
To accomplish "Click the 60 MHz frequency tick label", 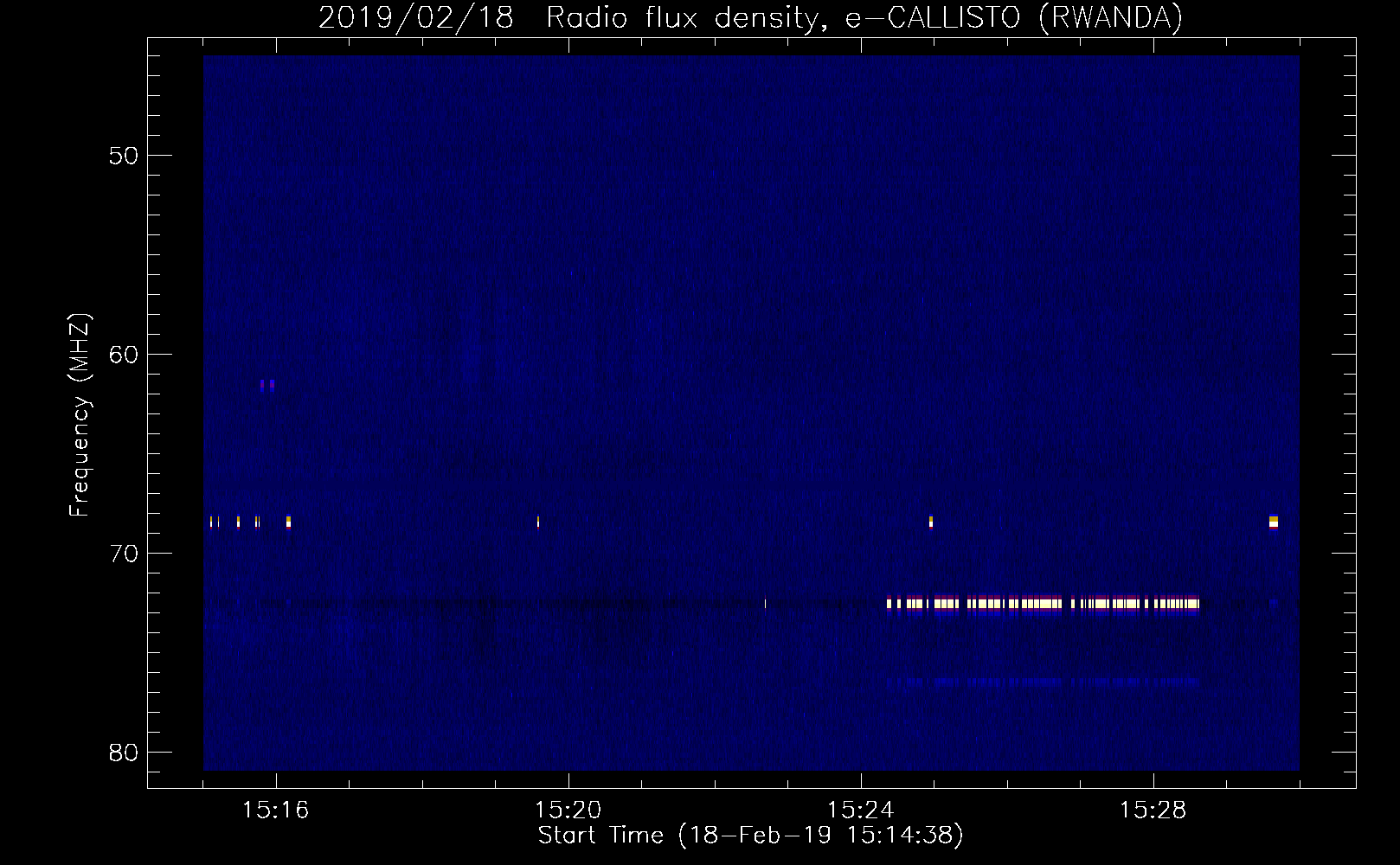I will tap(124, 355).
